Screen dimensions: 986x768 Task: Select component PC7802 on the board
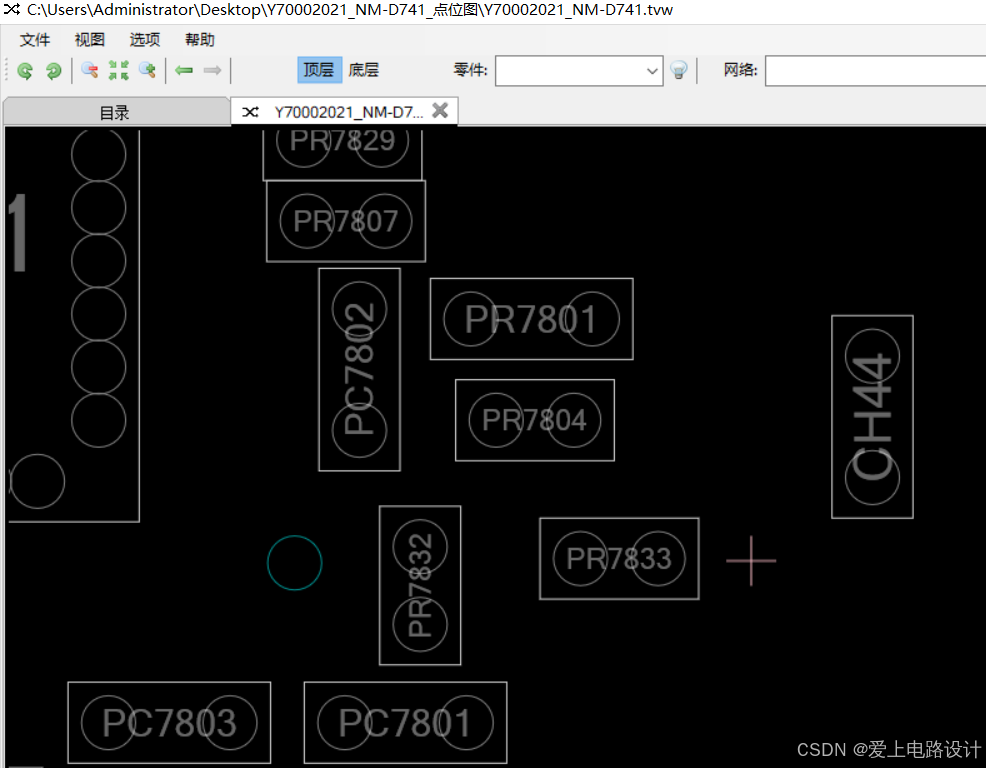tap(360, 369)
